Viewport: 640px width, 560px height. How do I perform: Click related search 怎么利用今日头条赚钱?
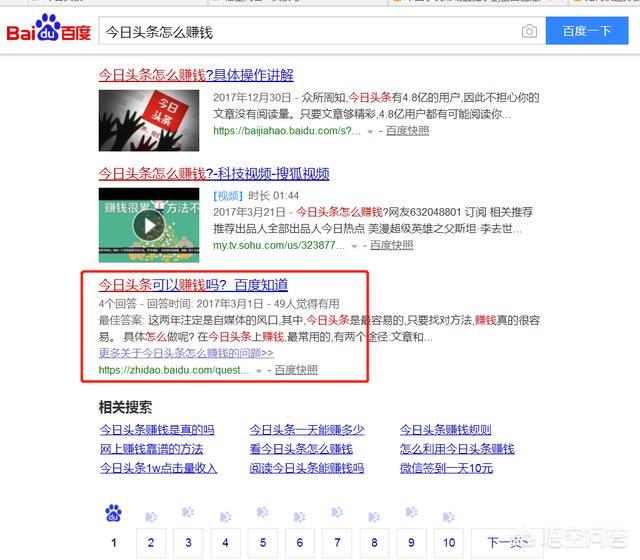point(457,449)
